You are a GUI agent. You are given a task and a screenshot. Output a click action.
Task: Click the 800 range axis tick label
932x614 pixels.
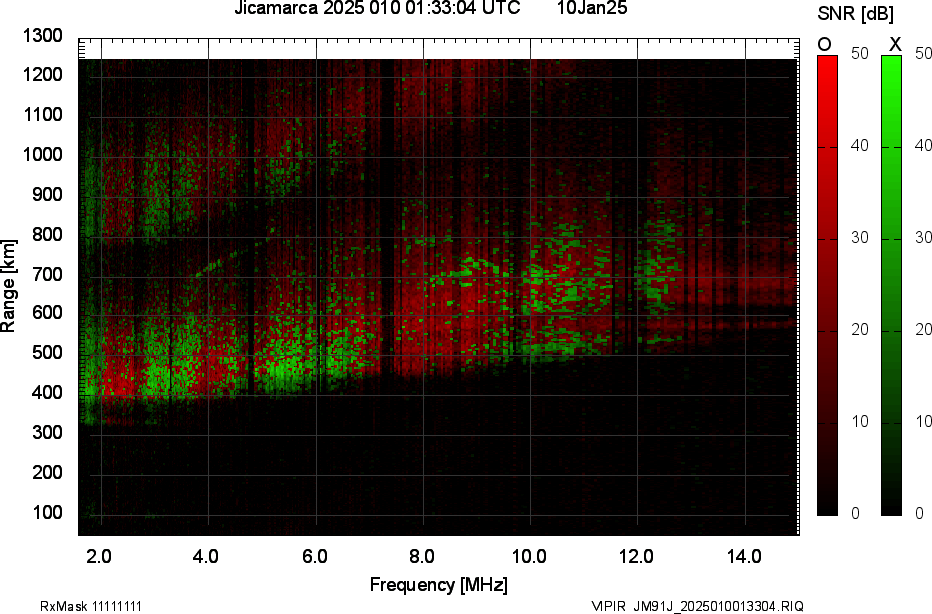(47, 234)
